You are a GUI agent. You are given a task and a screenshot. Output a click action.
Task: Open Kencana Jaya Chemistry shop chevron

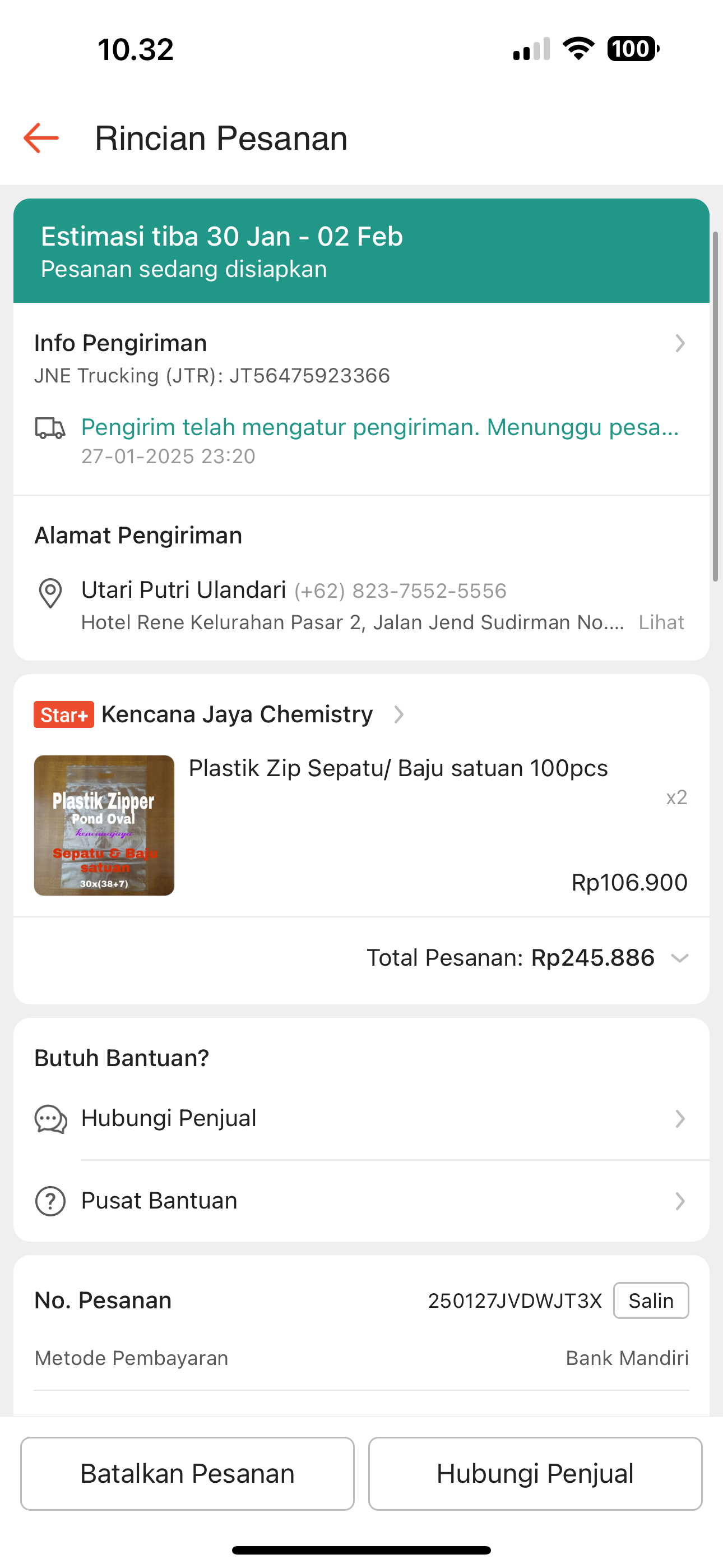[398, 714]
